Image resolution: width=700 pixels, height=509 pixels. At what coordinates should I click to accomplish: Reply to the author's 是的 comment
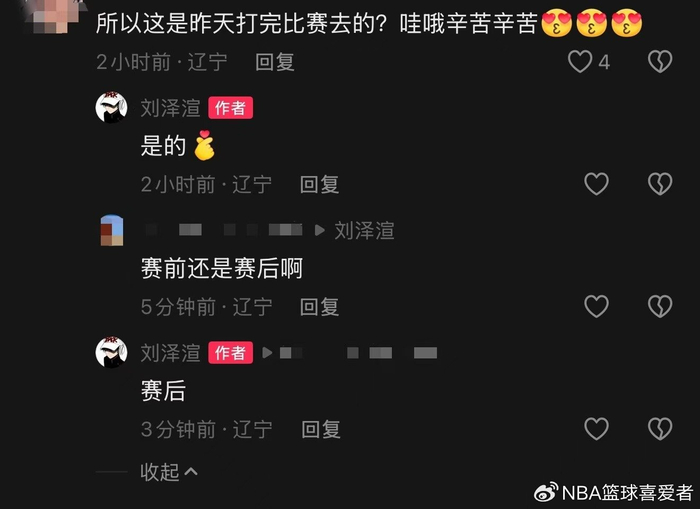[319, 184]
